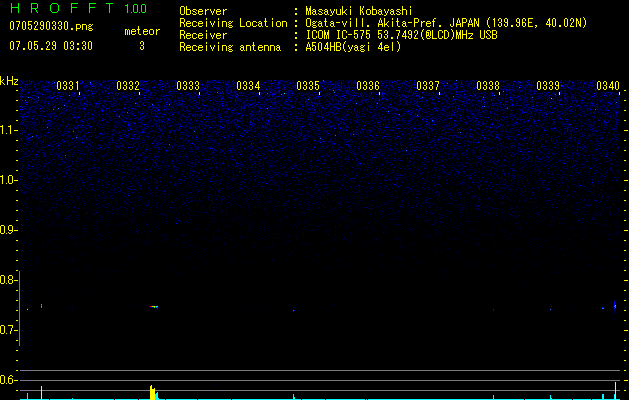Viewport: 629px width, 400px height.
Task: Click receiver value ICOM IC-575 53.7492 MHz
Action: click(401, 35)
